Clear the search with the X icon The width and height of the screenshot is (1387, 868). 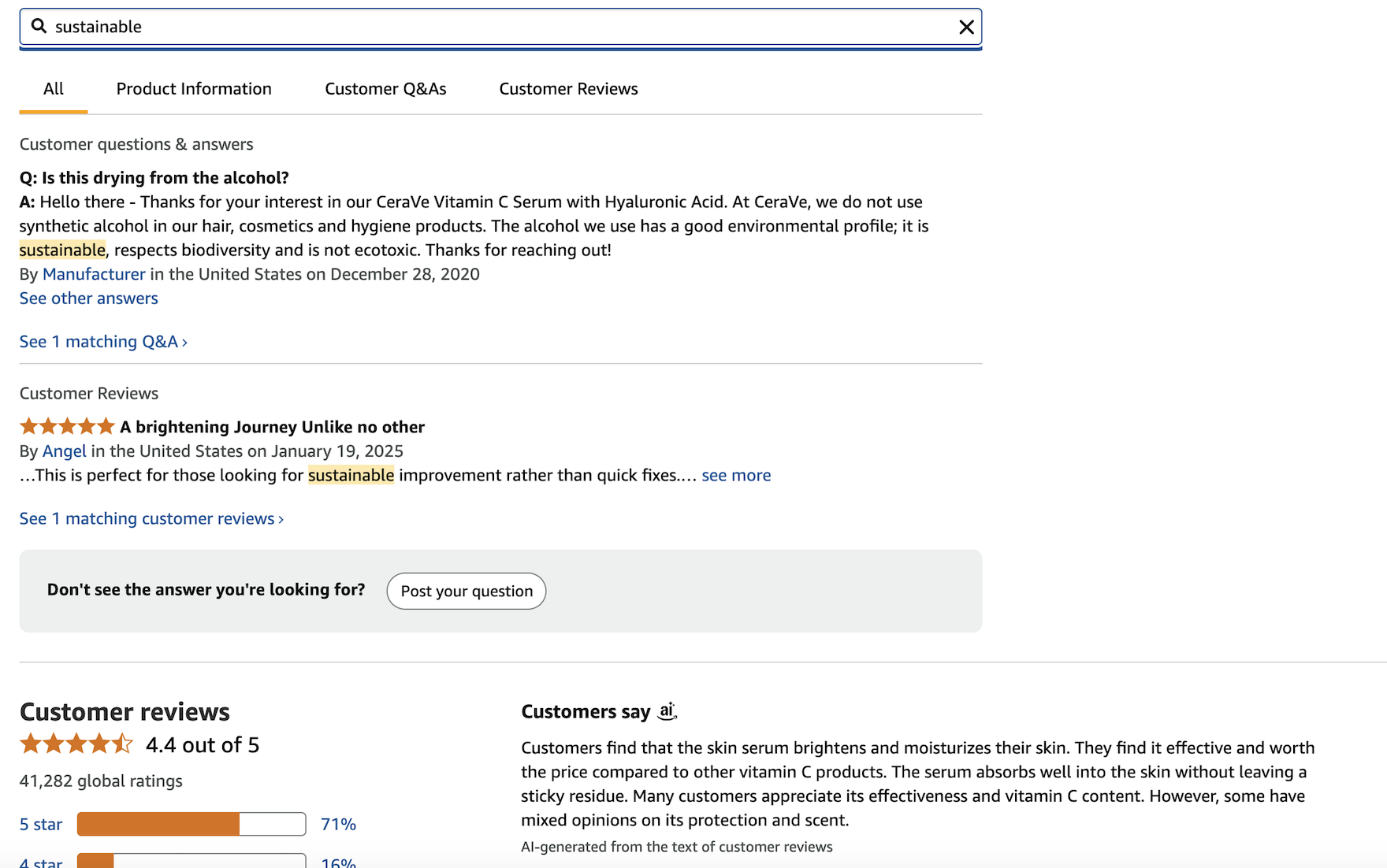[966, 28]
